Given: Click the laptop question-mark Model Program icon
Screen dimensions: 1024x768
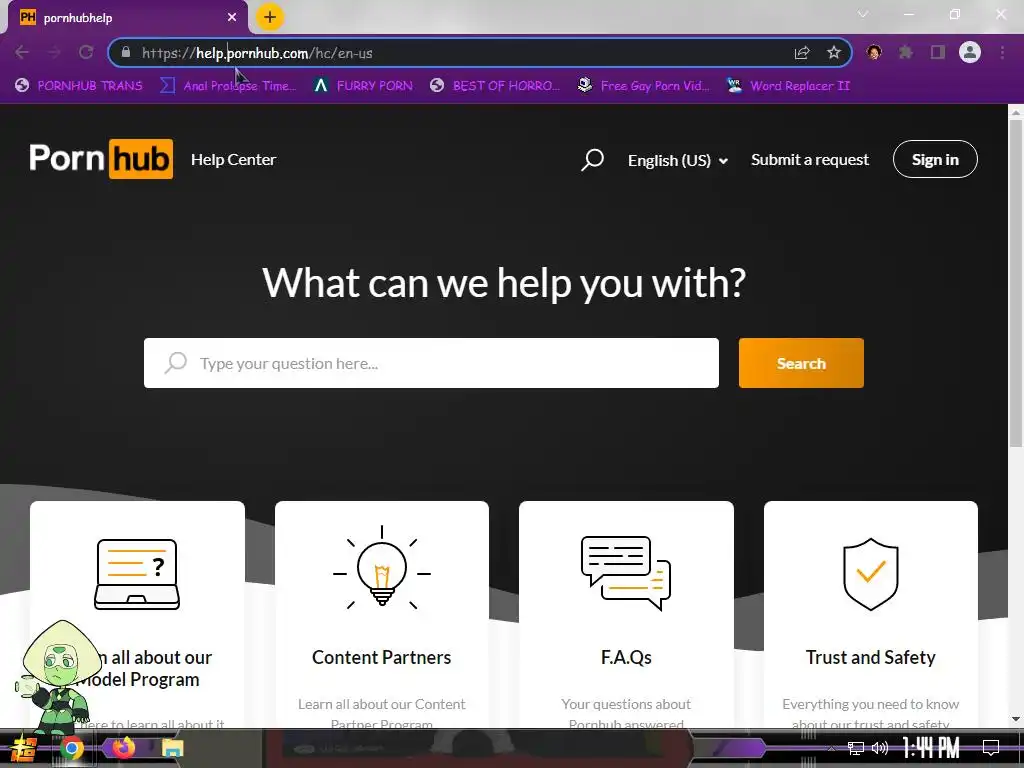Looking at the screenshot, I should (x=137, y=574).
